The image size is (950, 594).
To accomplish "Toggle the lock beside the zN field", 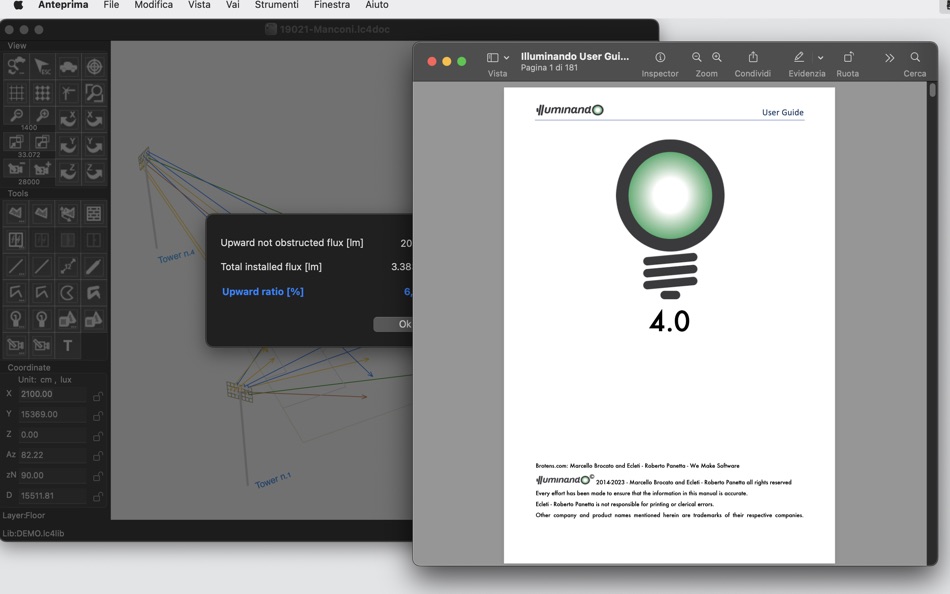I will (97, 477).
